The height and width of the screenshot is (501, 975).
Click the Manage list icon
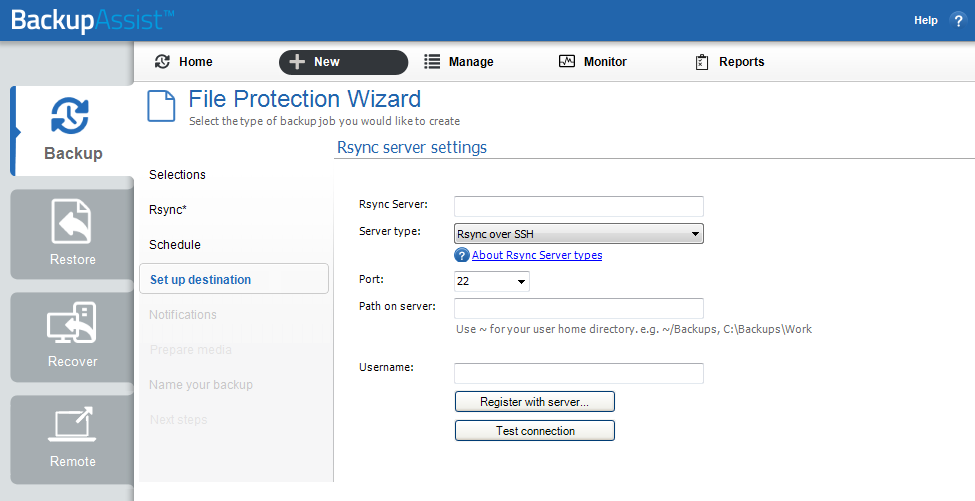tap(432, 62)
